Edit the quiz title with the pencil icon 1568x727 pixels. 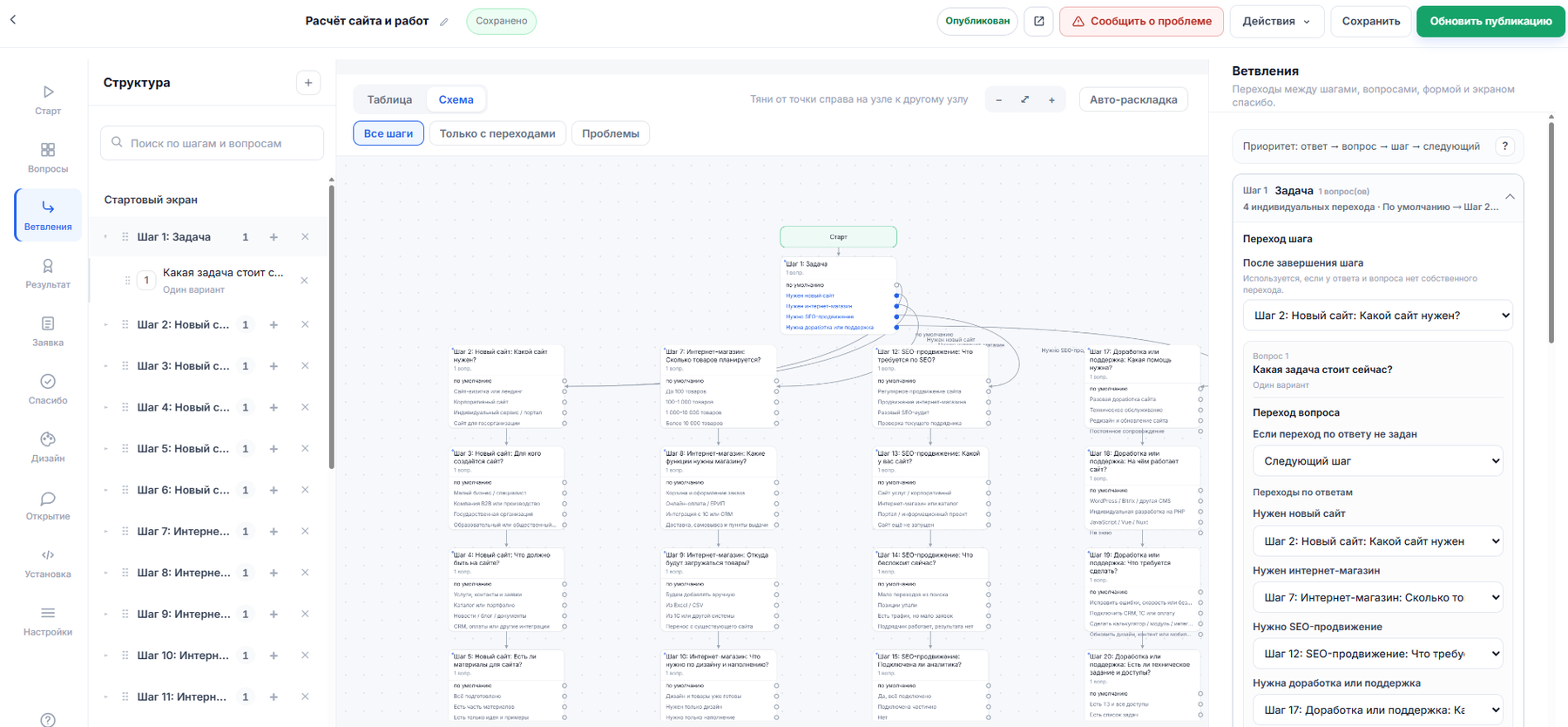tap(444, 22)
